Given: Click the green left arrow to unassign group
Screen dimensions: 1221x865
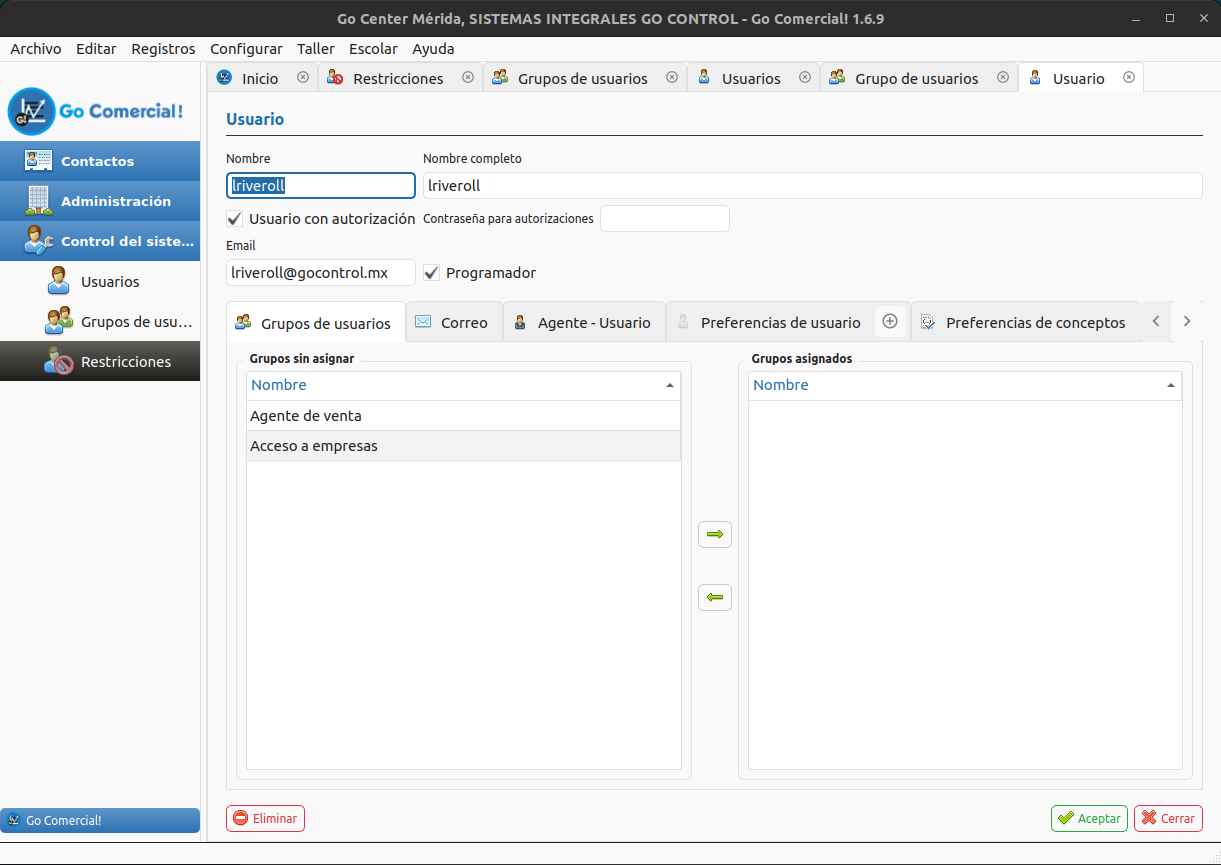Looking at the screenshot, I should (x=714, y=597).
